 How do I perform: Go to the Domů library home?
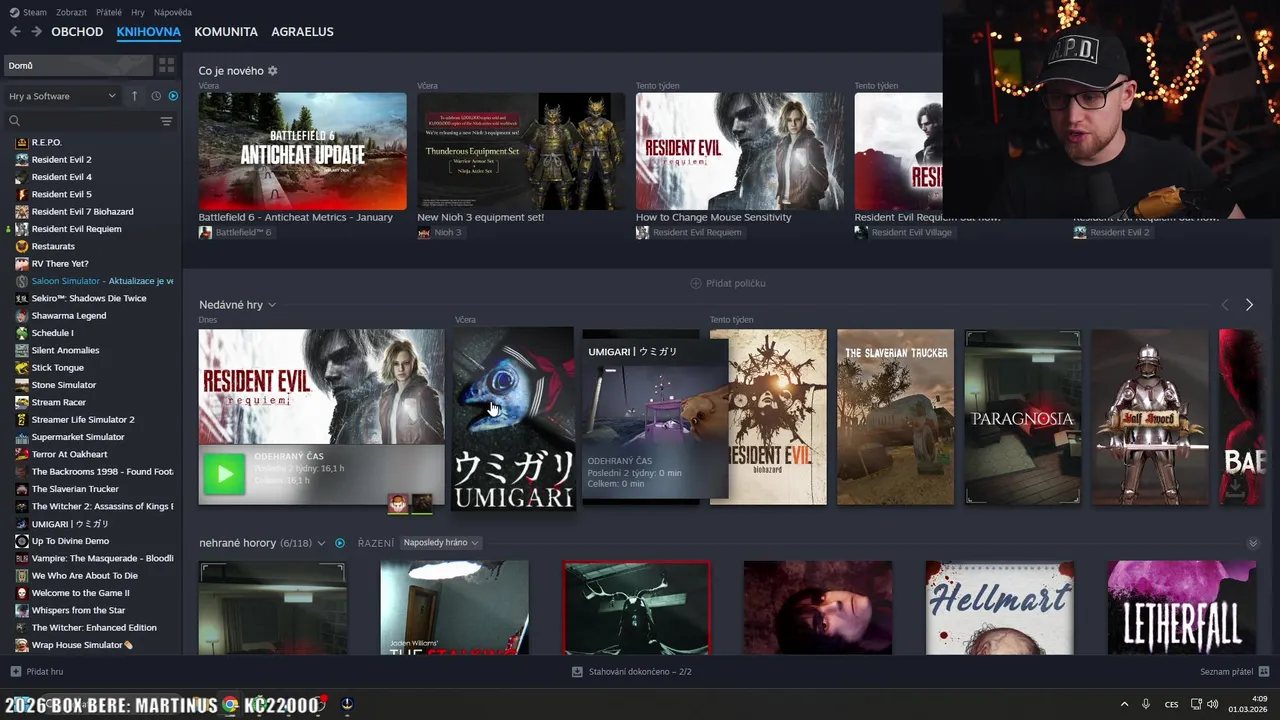(x=78, y=65)
